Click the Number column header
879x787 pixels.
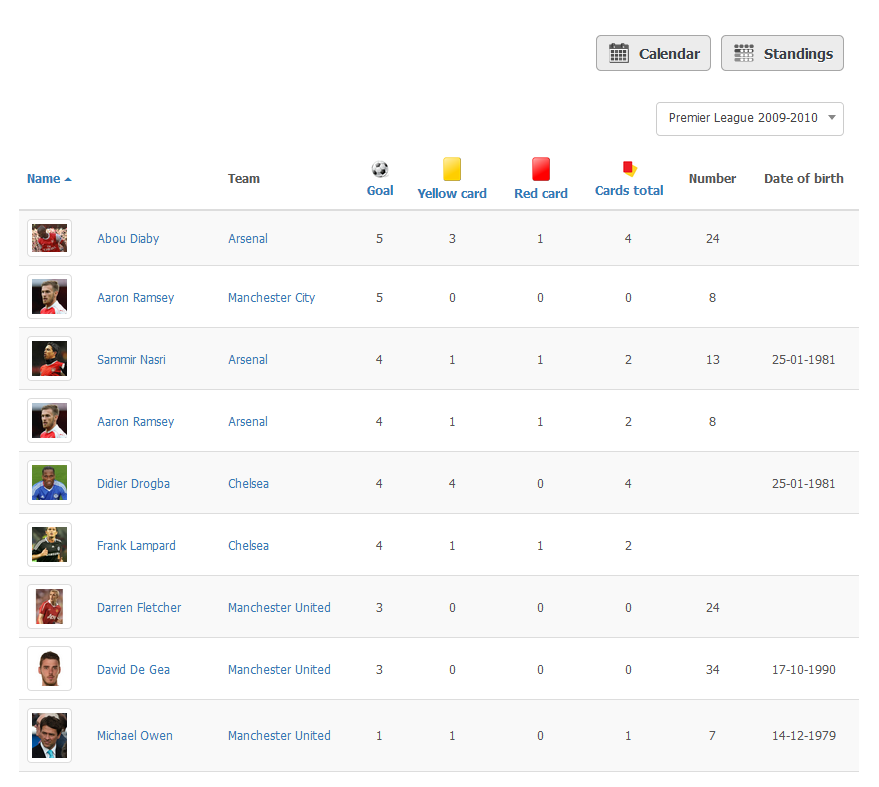(x=713, y=179)
